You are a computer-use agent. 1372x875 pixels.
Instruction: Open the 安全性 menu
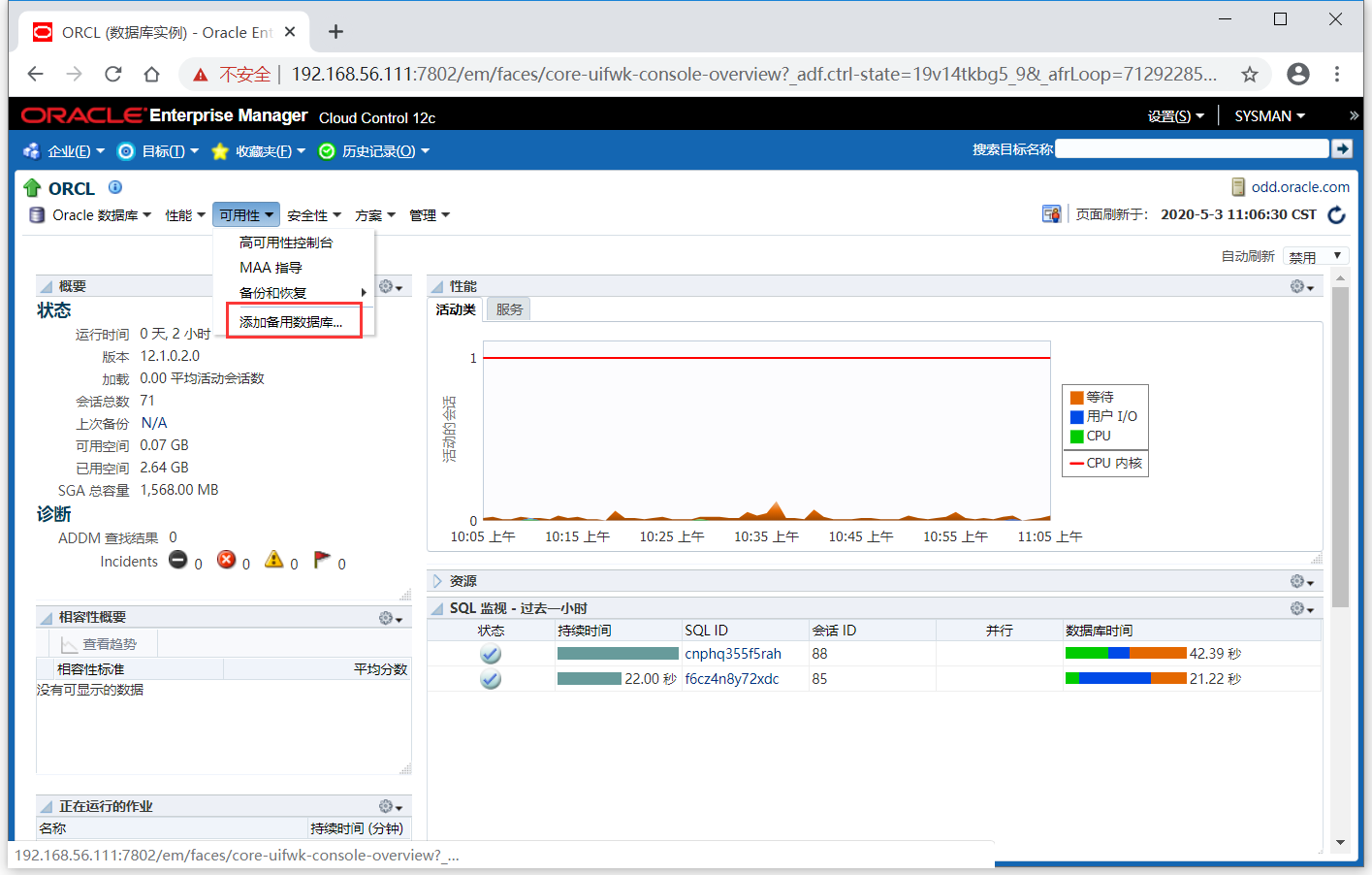[314, 215]
